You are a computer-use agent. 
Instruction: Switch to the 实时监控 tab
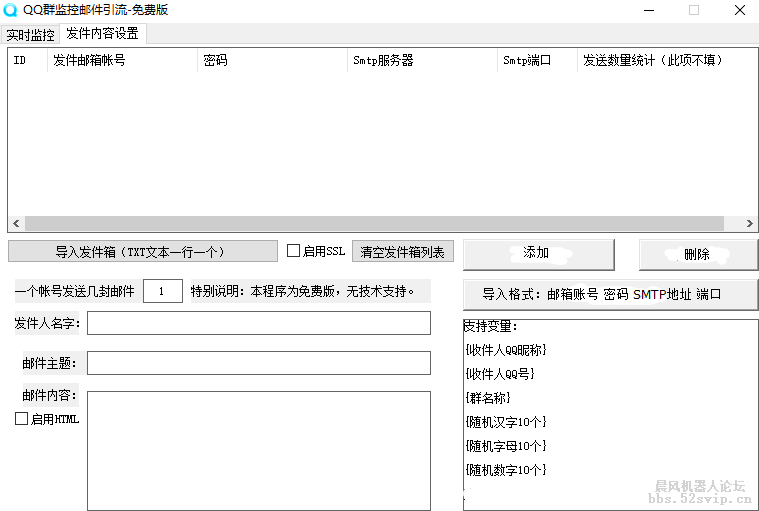[x=30, y=34]
